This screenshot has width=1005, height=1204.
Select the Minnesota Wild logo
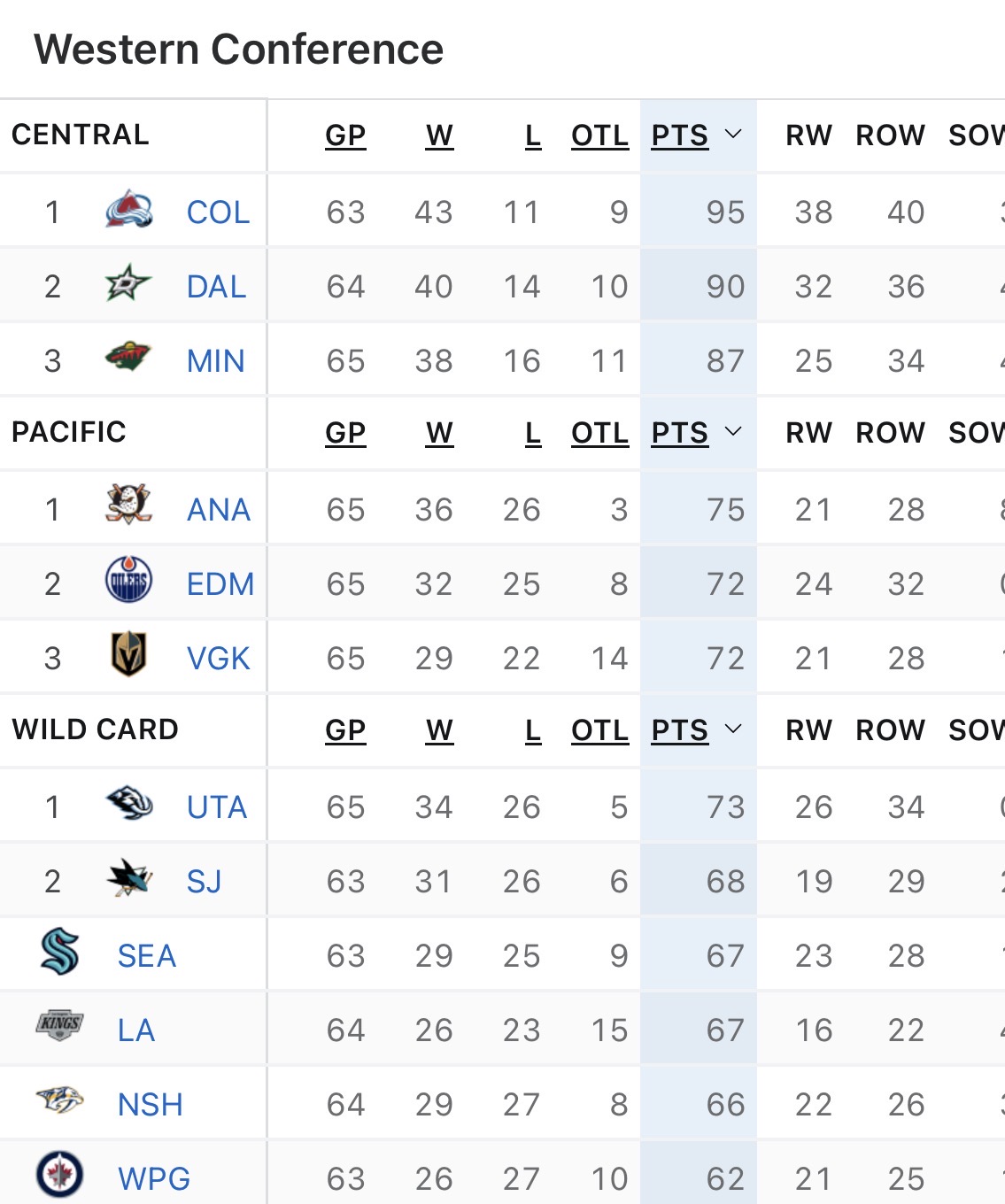pos(128,358)
